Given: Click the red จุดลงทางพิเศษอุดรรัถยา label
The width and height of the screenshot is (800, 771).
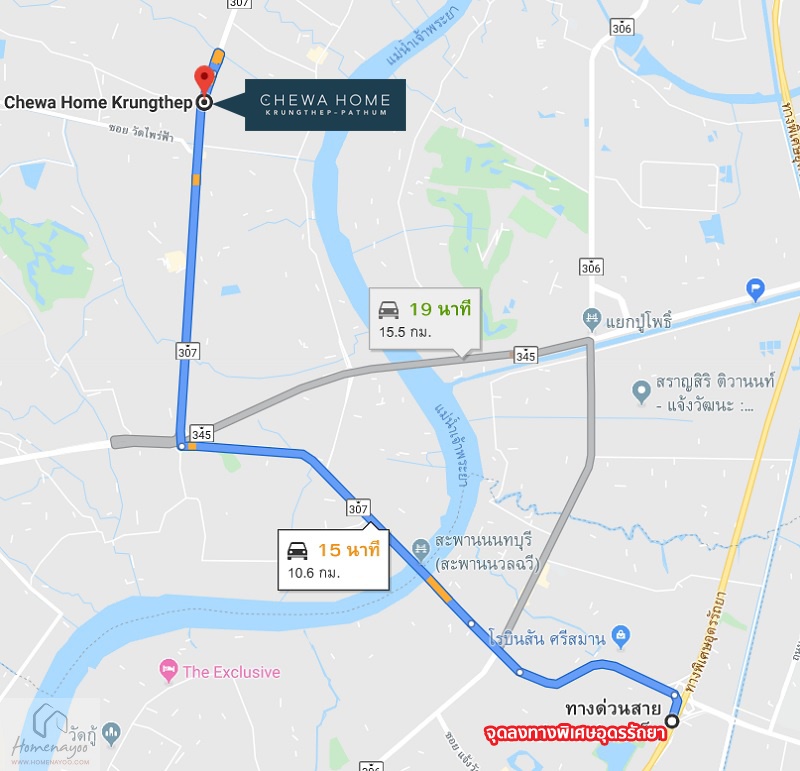Looking at the screenshot, I should [x=575, y=734].
